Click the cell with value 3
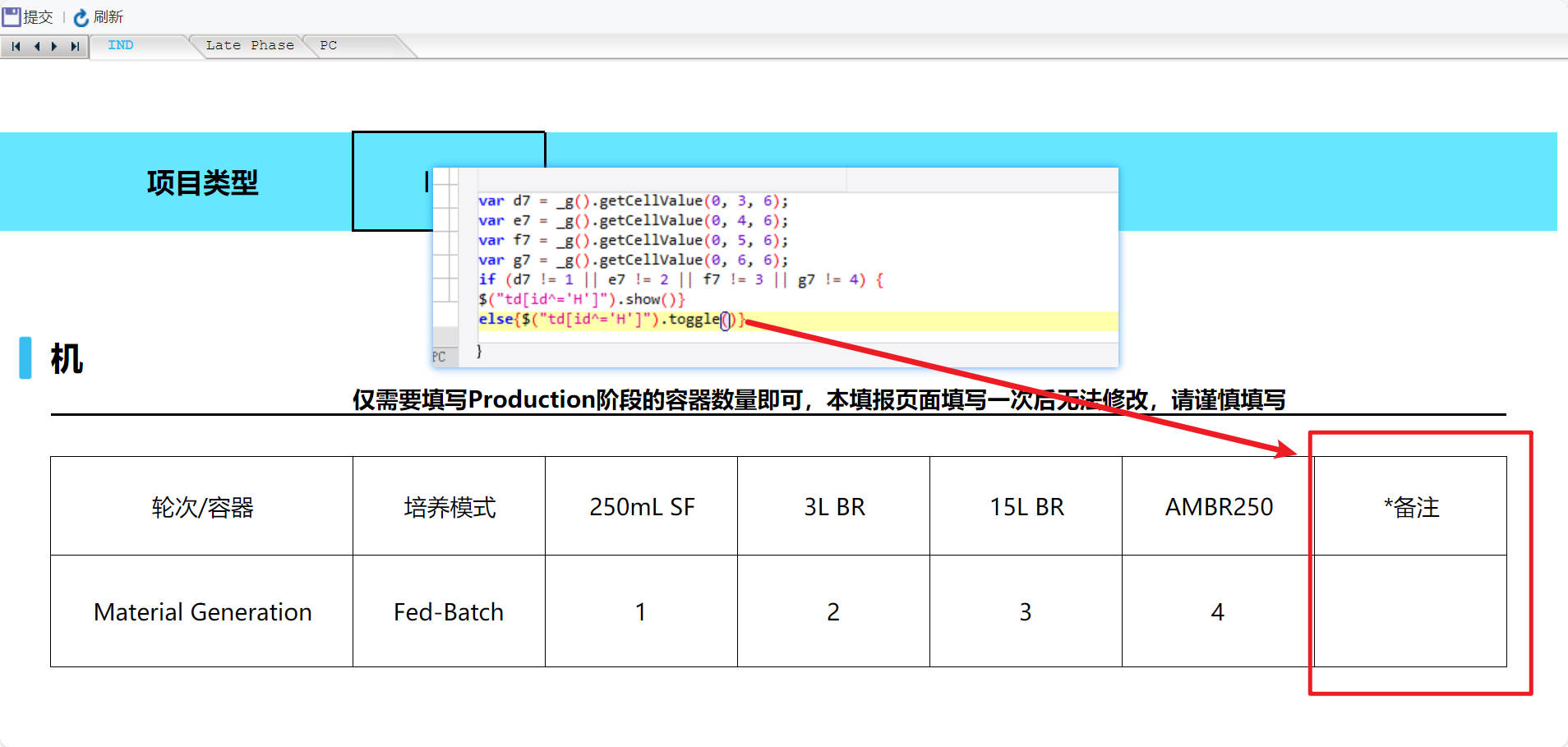 pyautogui.click(x=1026, y=611)
